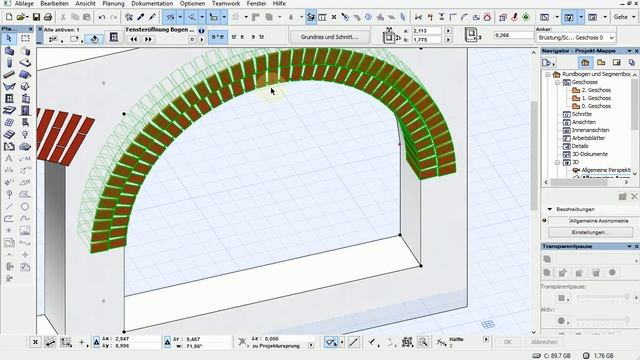Switch Navigator to the view map icon
This screenshot has width=640, height=360.
601,62
